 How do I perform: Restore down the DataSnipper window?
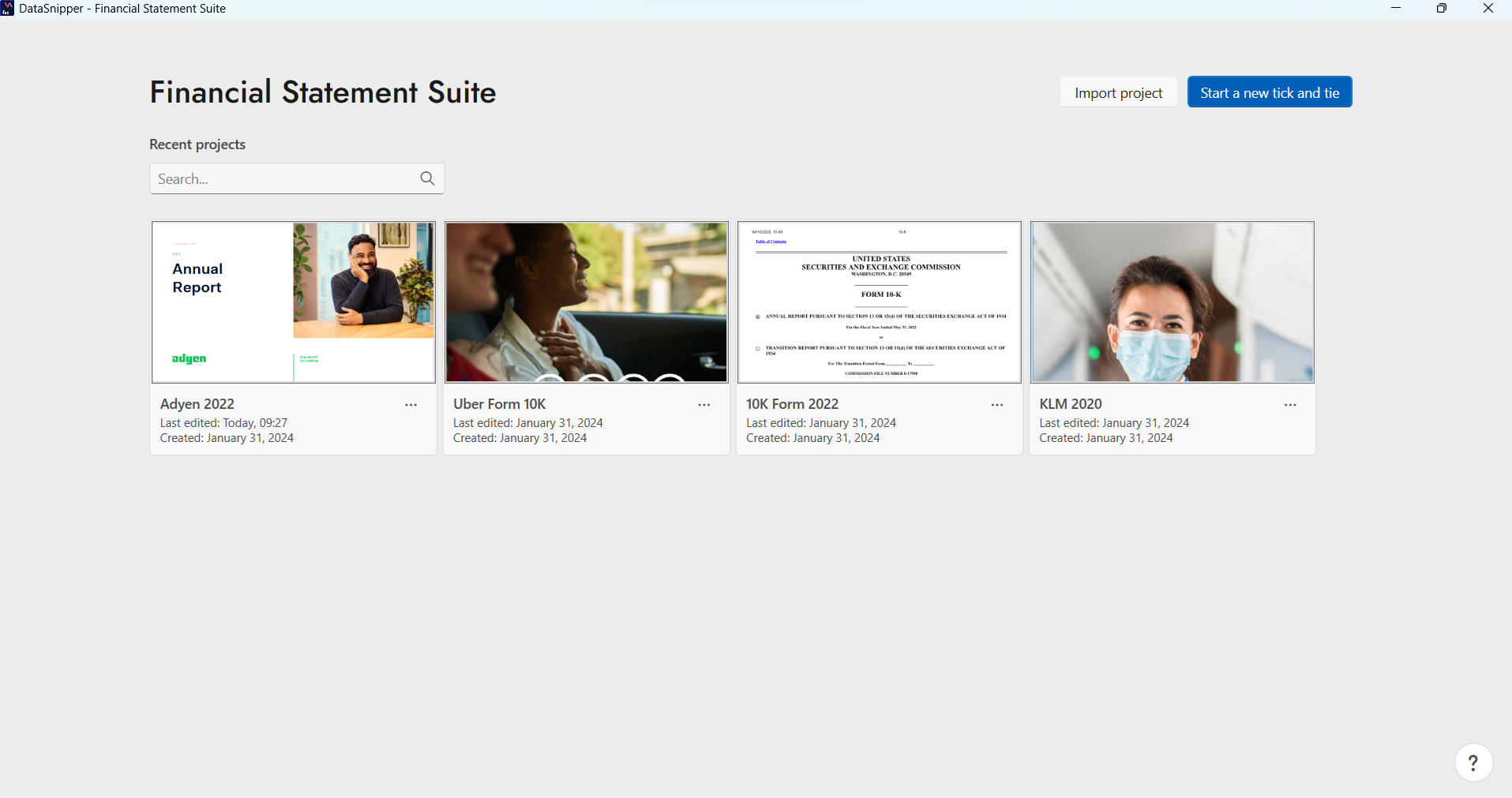[1441, 9]
